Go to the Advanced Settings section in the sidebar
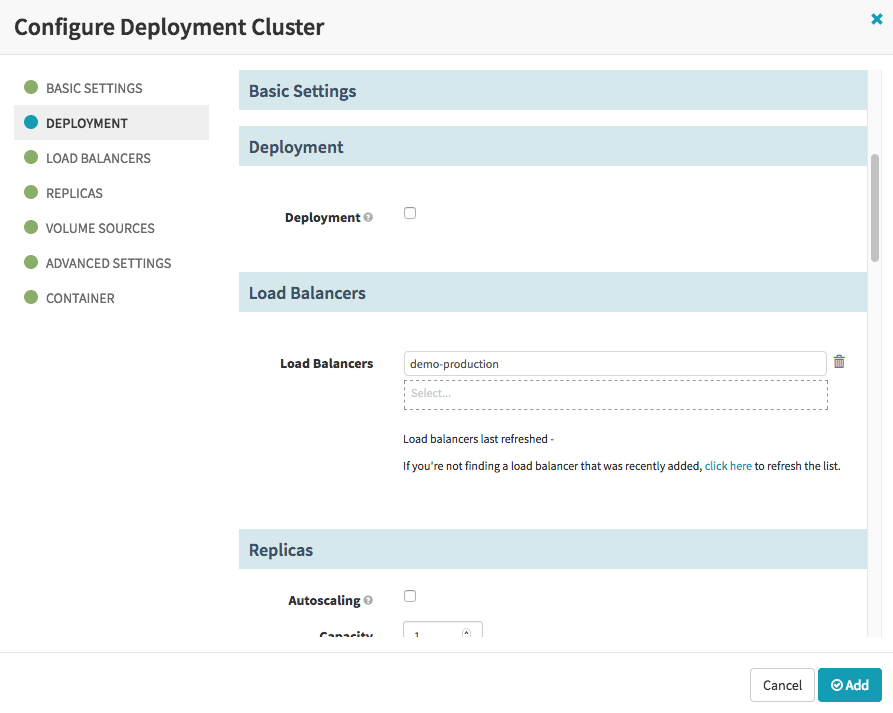This screenshot has width=893, height=713. pyautogui.click(x=108, y=263)
